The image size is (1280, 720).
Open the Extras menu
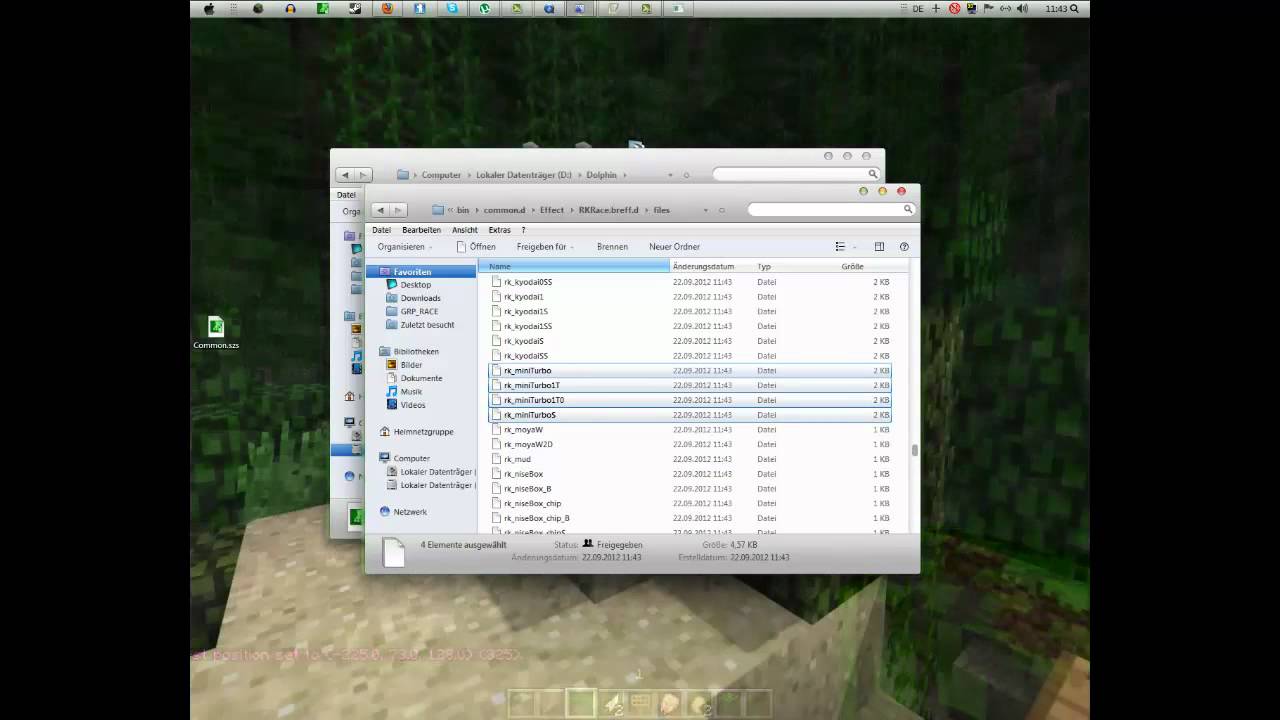(x=499, y=230)
